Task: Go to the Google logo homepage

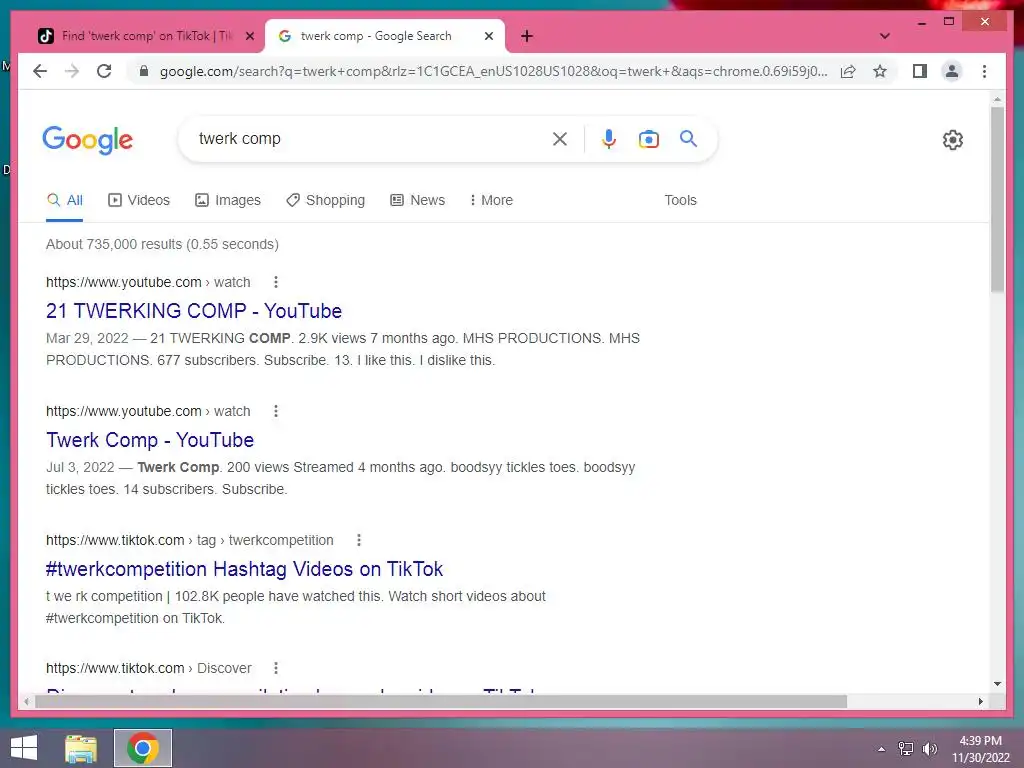Action: 88,140
